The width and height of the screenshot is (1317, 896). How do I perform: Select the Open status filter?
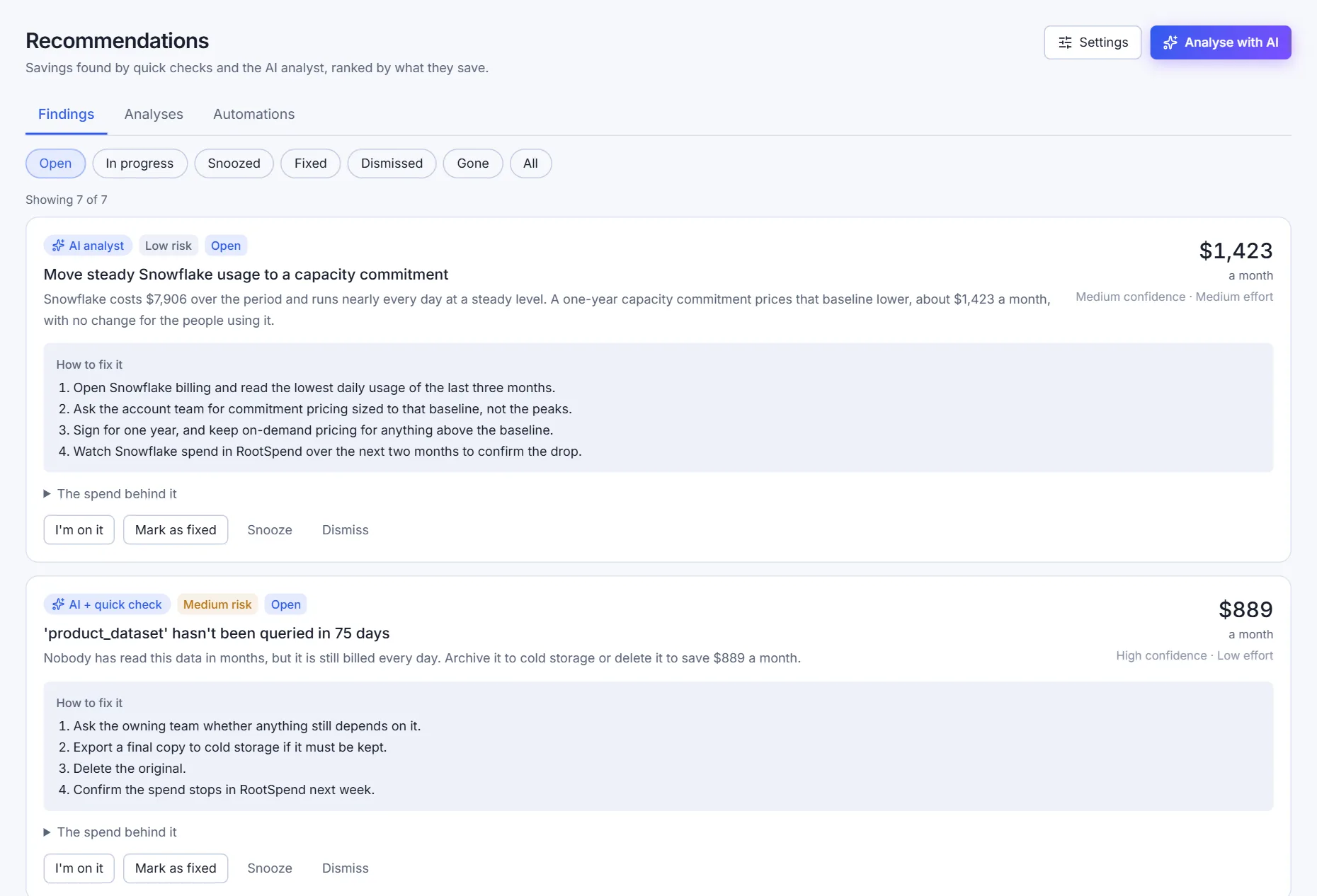(x=55, y=163)
